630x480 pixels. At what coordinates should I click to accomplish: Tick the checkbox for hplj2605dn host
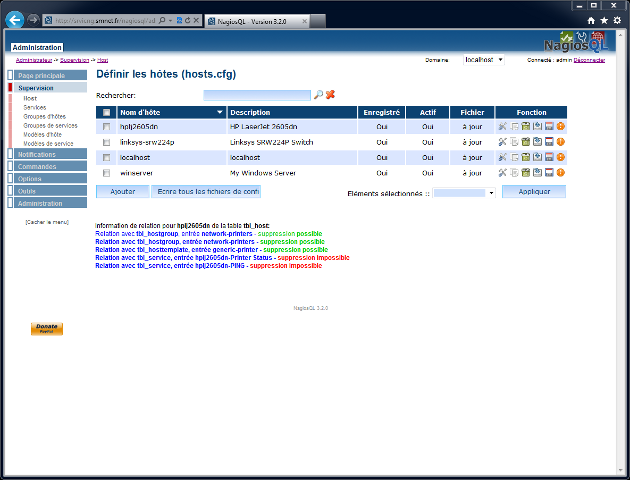(x=107, y=127)
